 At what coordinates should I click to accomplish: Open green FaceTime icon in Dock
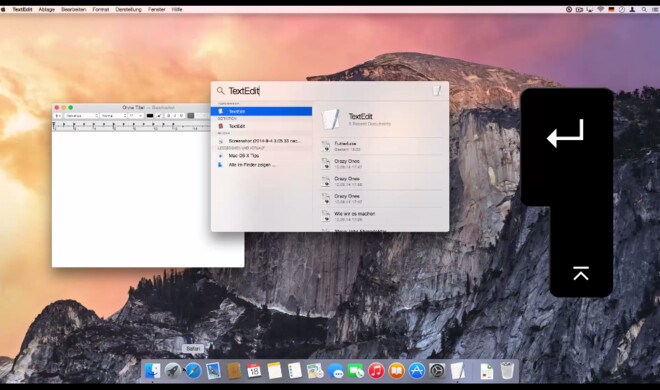tap(356, 371)
